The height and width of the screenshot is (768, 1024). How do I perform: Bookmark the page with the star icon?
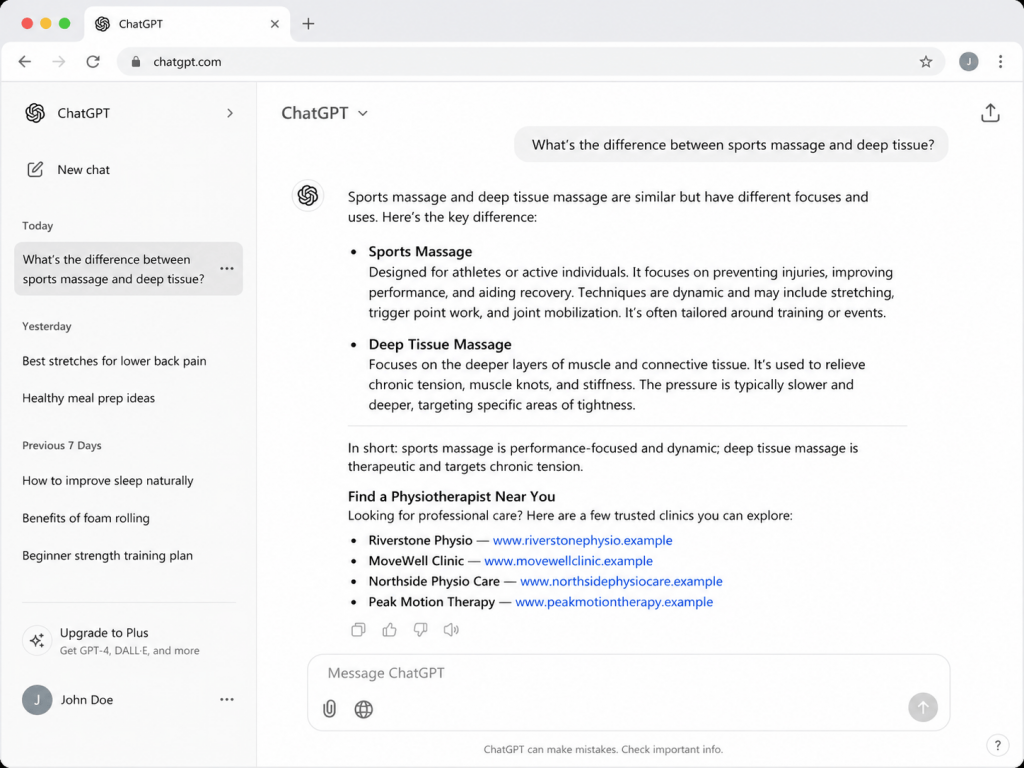(x=925, y=61)
